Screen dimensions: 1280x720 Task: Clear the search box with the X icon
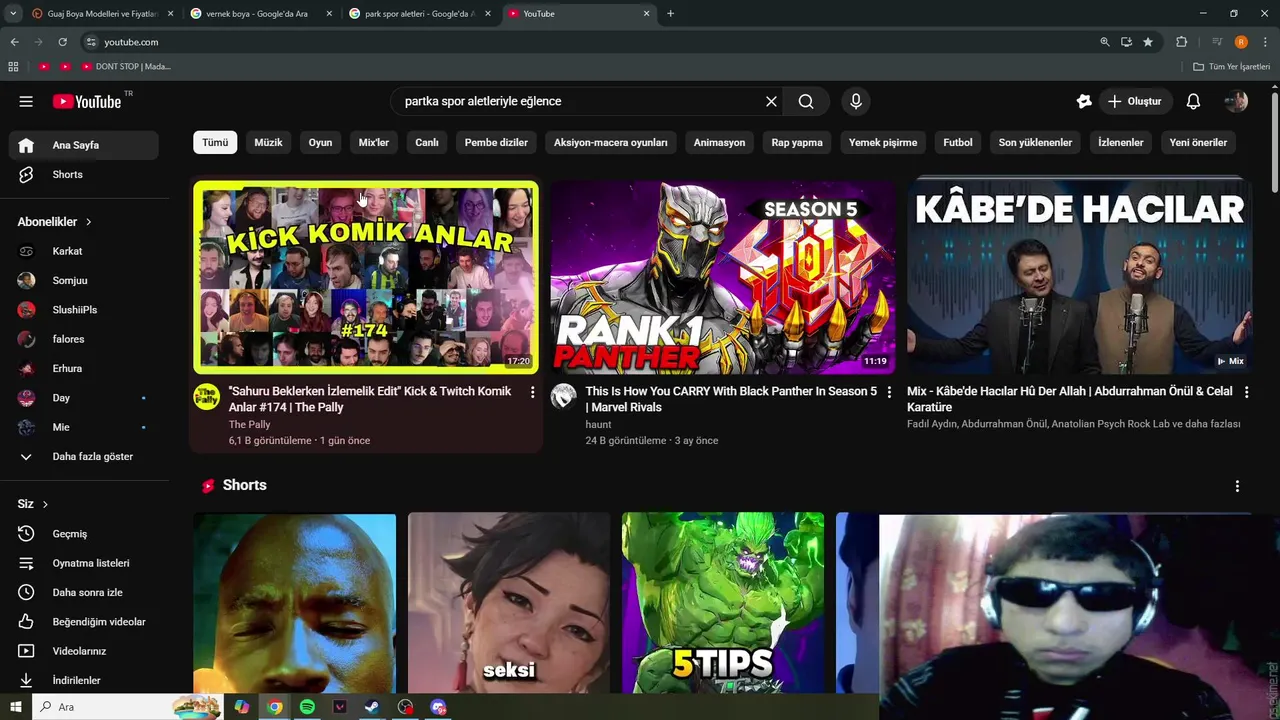point(771,101)
